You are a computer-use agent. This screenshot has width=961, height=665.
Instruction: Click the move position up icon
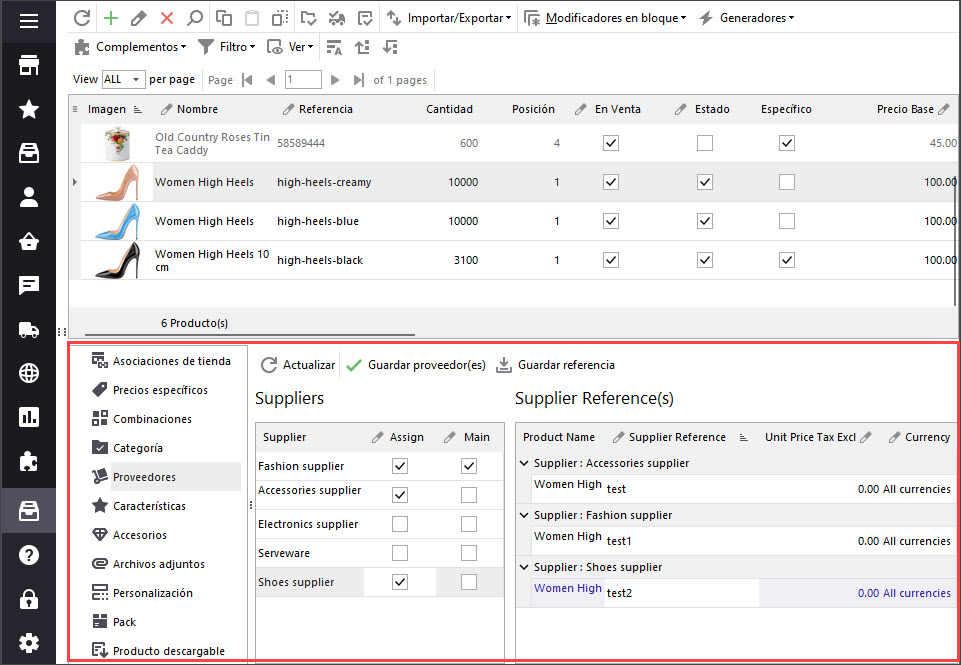(362, 47)
